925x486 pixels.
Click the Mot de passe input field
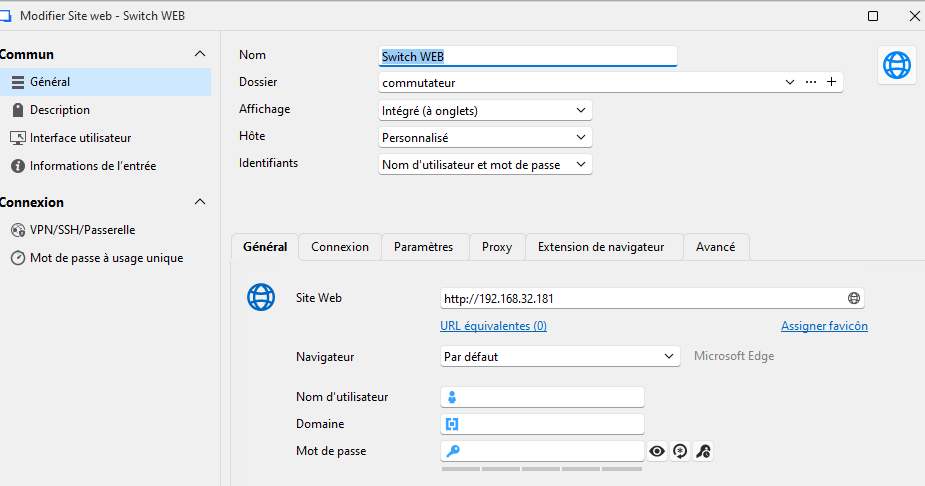point(542,451)
